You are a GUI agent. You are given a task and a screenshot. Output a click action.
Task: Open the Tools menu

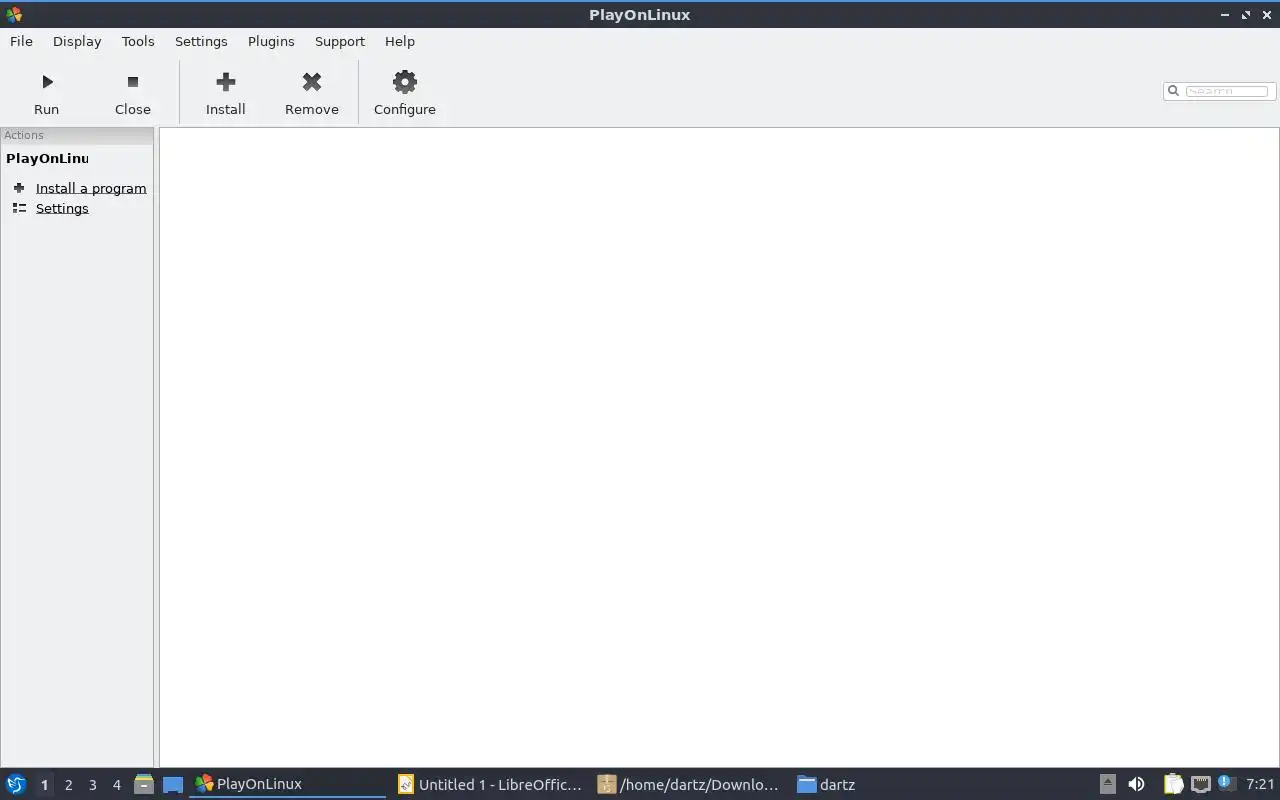[138, 41]
